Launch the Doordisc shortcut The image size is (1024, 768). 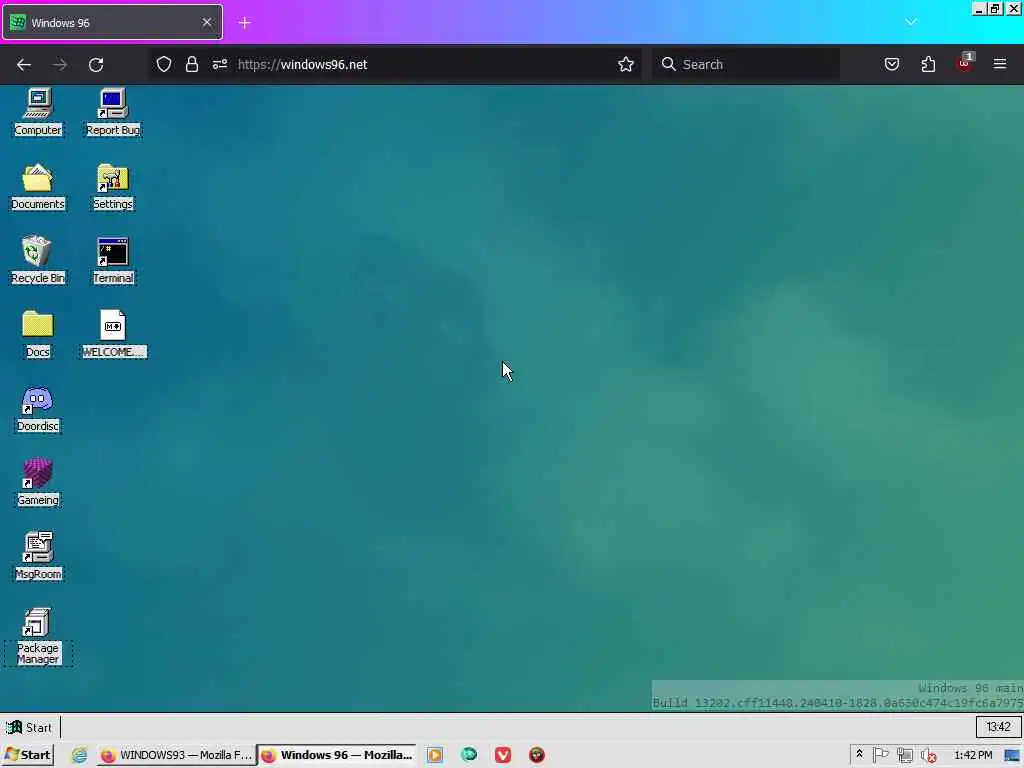click(x=38, y=408)
